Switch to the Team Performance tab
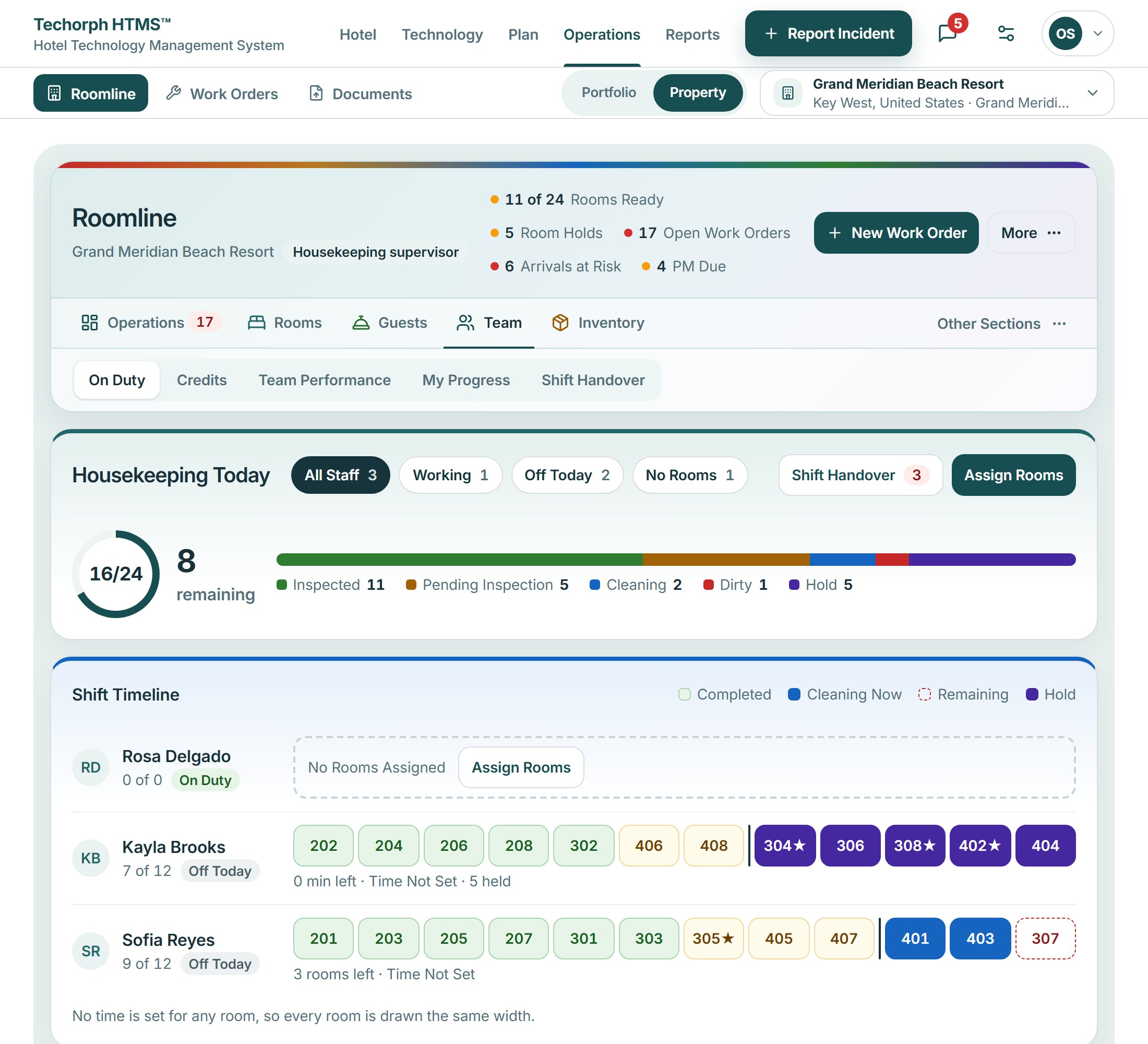This screenshot has width=1148, height=1044. pyautogui.click(x=325, y=380)
